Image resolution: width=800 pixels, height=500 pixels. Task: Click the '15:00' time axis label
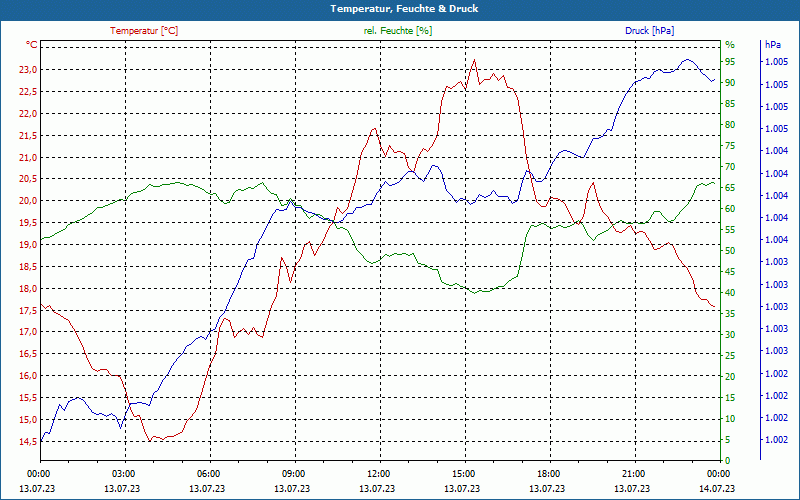point(463,474)
